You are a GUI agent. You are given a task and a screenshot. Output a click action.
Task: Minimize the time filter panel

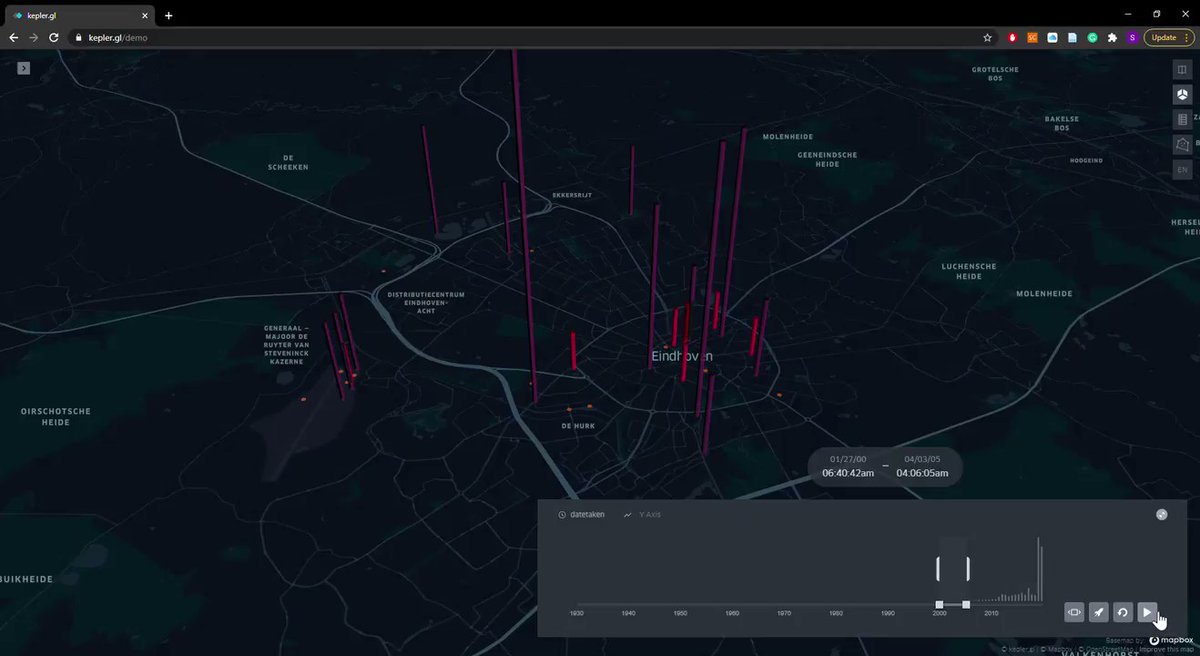[1161, 515]
